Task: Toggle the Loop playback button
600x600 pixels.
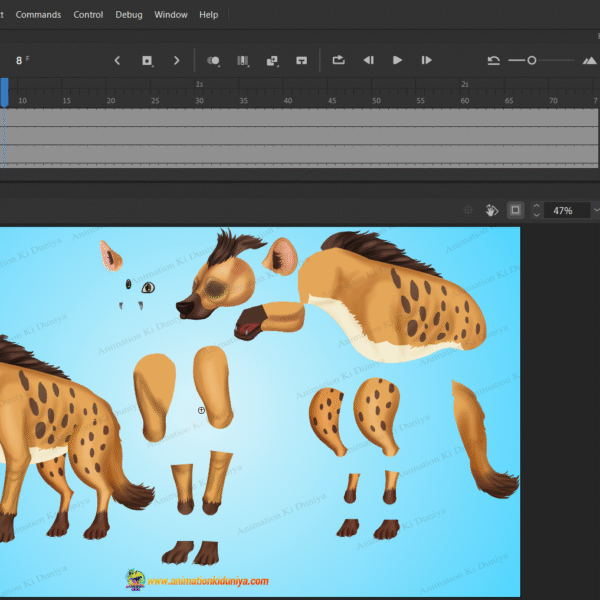Action: pos(339,60)
